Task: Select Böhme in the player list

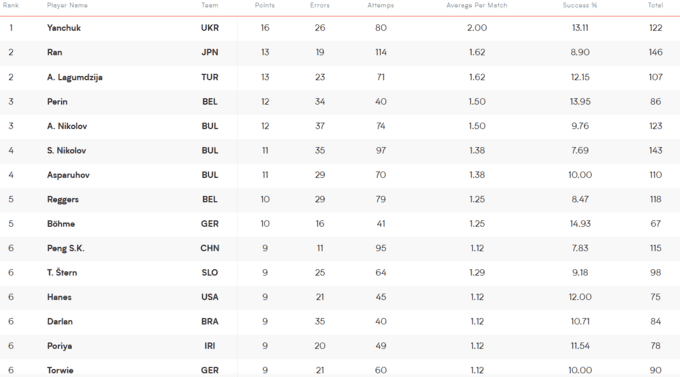Action: coord(61,224)
